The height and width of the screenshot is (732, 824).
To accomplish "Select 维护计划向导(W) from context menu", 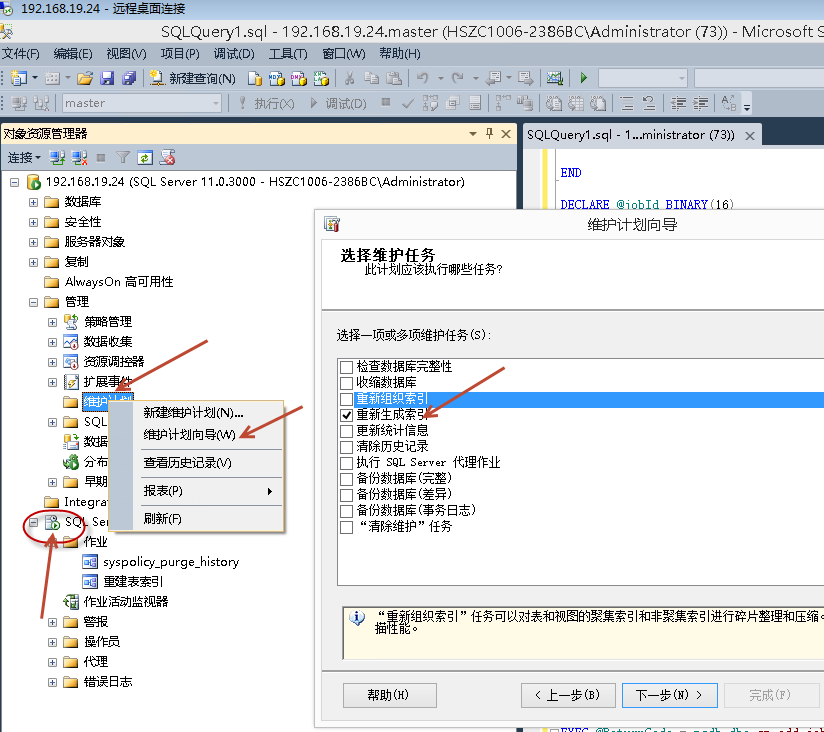I will pos(190,435).
